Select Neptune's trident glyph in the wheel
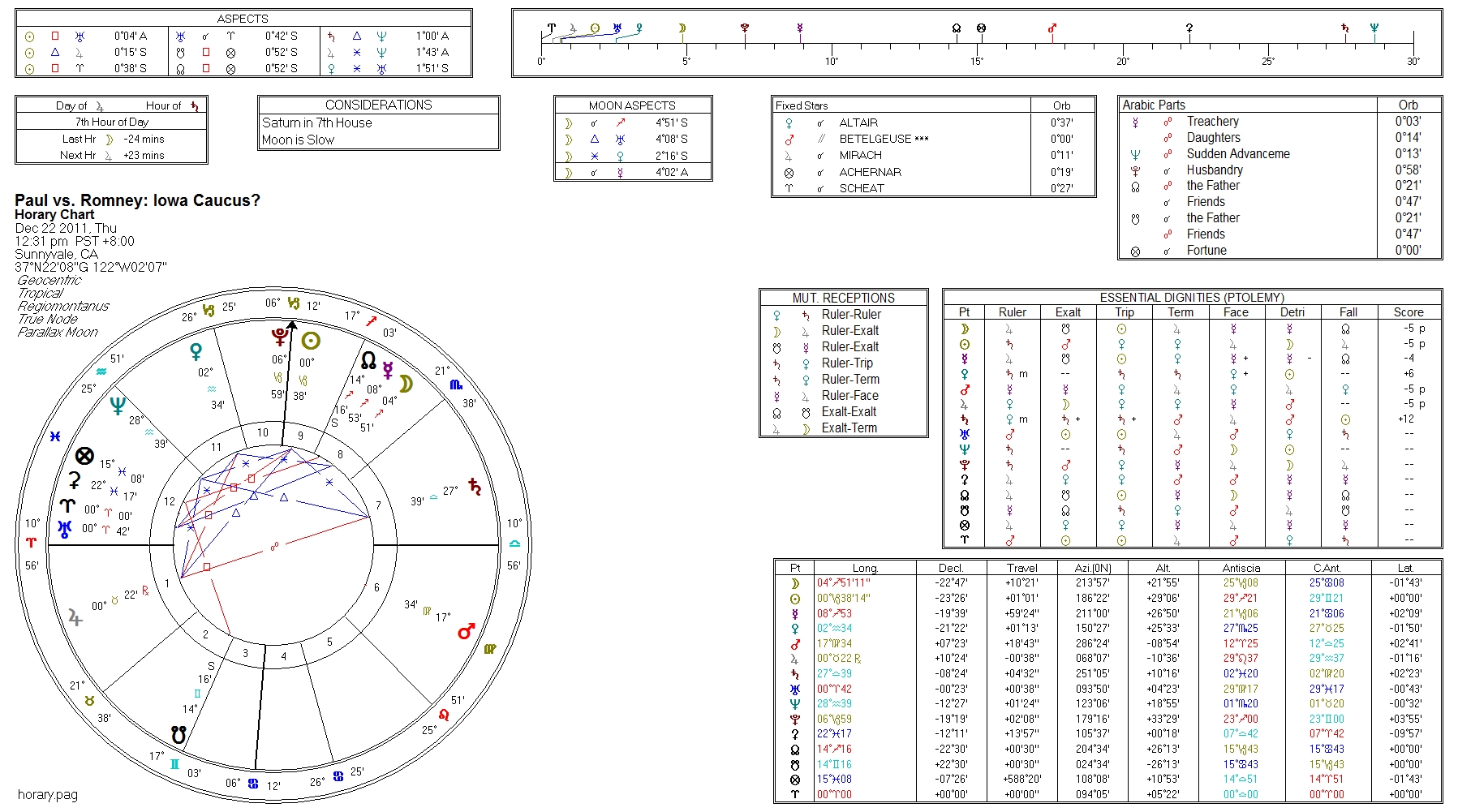This screenshot has width=1458, height=812. 118,405
